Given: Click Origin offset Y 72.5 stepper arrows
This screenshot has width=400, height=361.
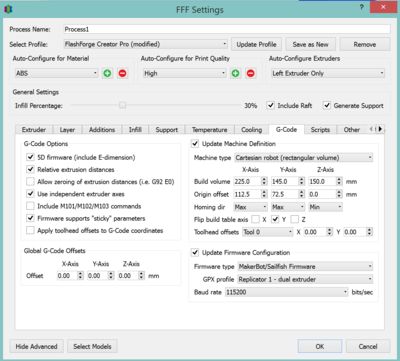Looking at the screenshot, I should pyautogui.click(x=302, y=194).
